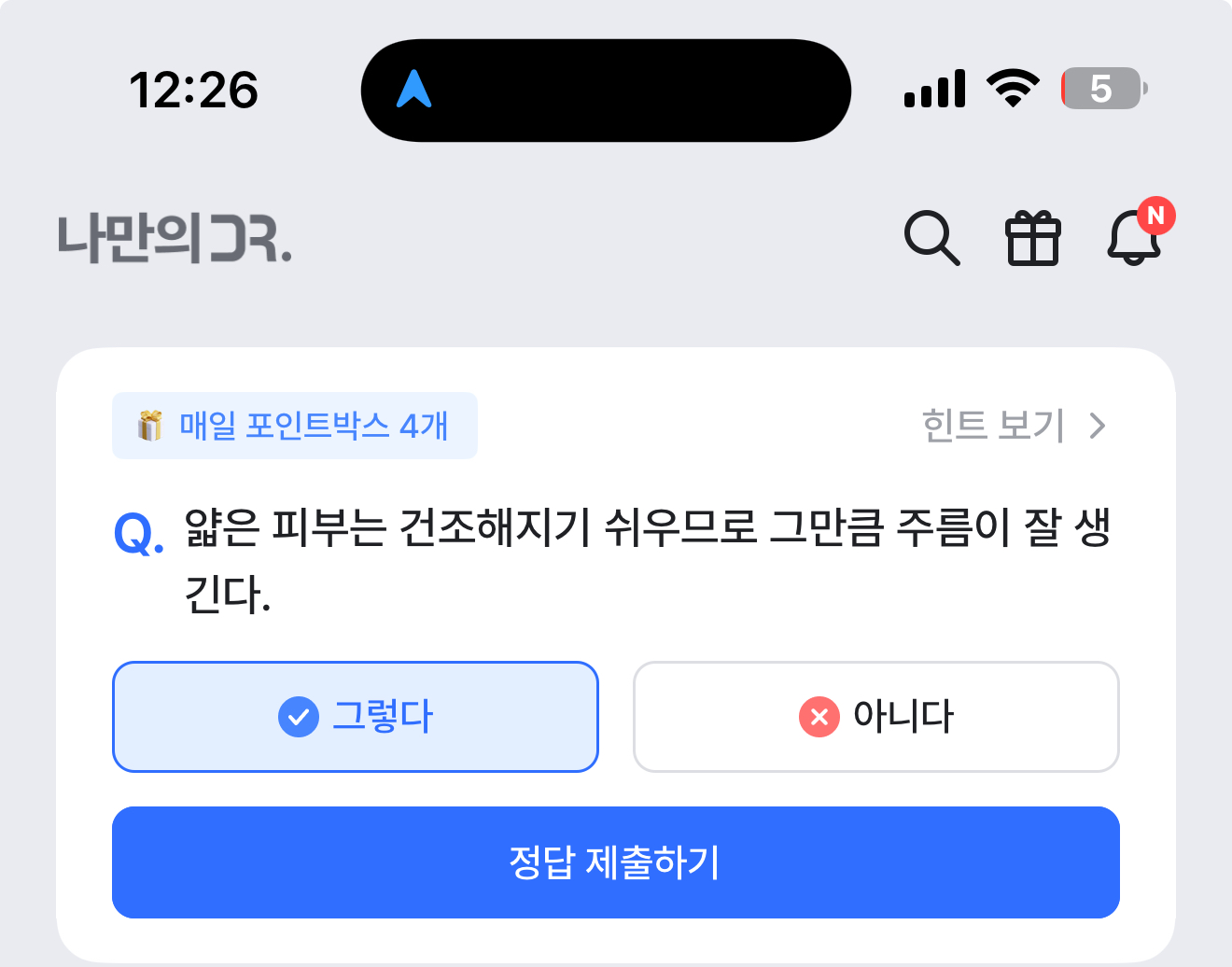
Task: Submit answer with 정답 제출하기 button
Action: click(x=616, y=862)
